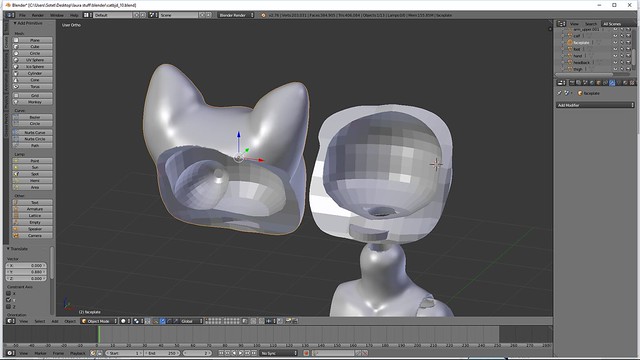Viewport: 640px width, 360px height.
Task: Add a Lattice object
Action: point(33,216)
